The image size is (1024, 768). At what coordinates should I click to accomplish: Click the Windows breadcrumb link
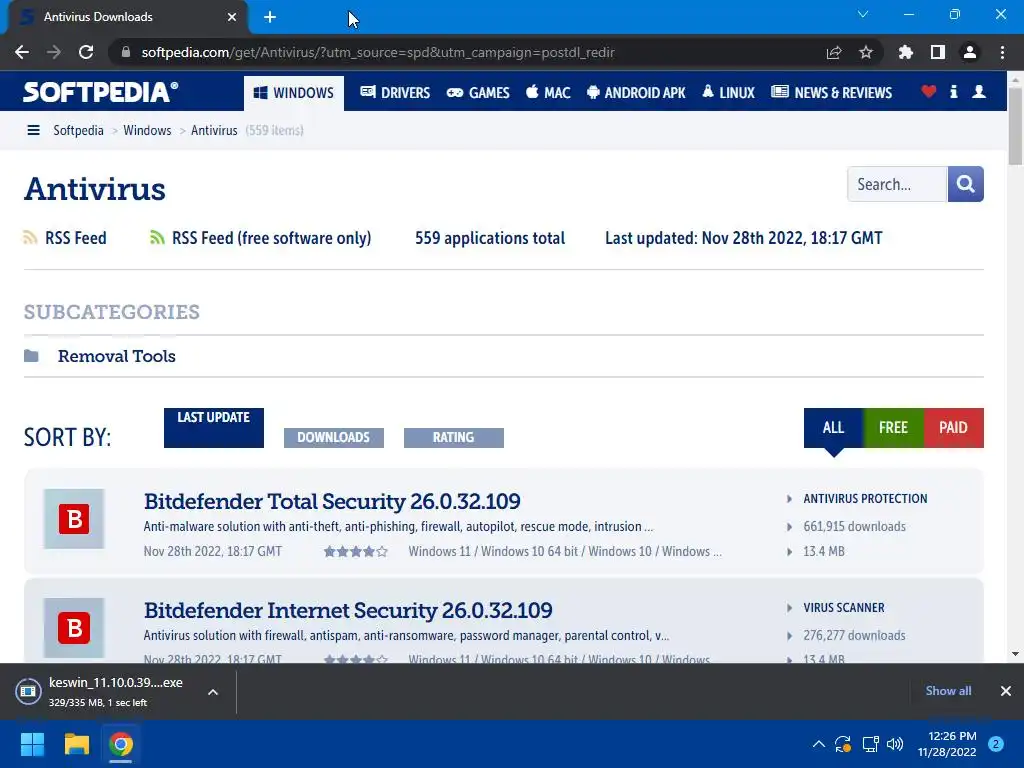pyautogui.click(x=147, y=131)
